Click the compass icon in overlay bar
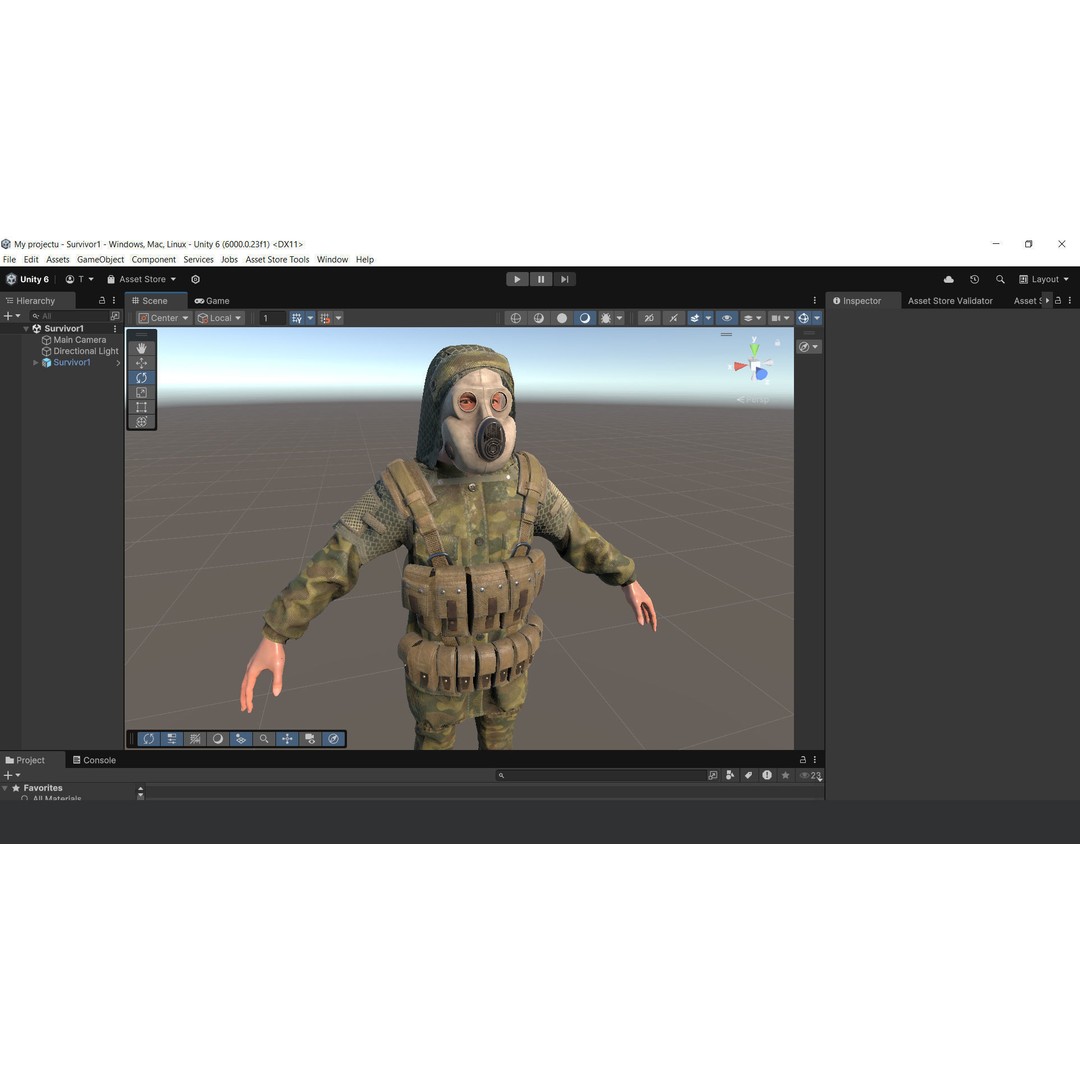 coord(333,739)
